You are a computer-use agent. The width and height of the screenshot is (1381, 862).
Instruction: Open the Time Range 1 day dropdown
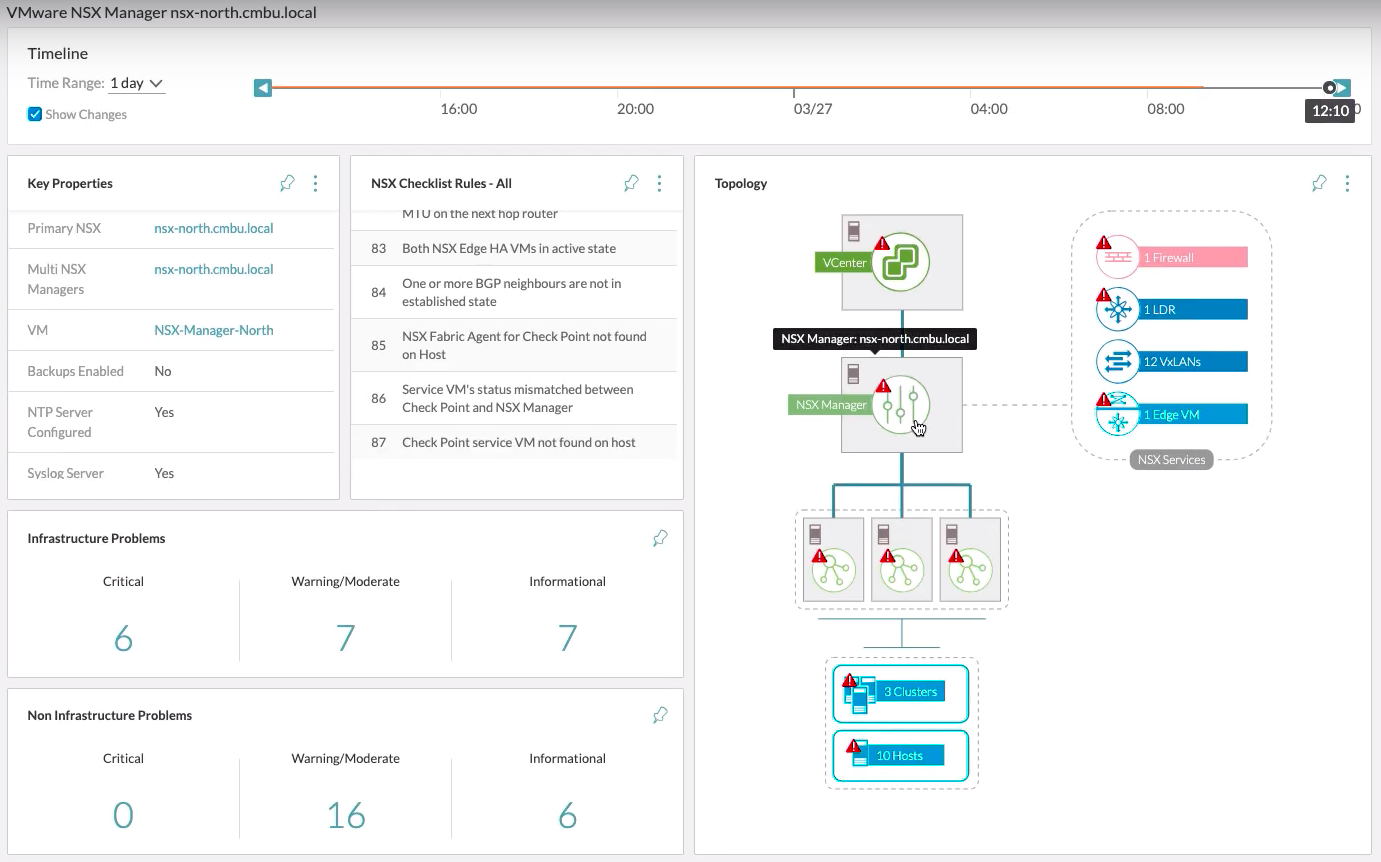136,84
